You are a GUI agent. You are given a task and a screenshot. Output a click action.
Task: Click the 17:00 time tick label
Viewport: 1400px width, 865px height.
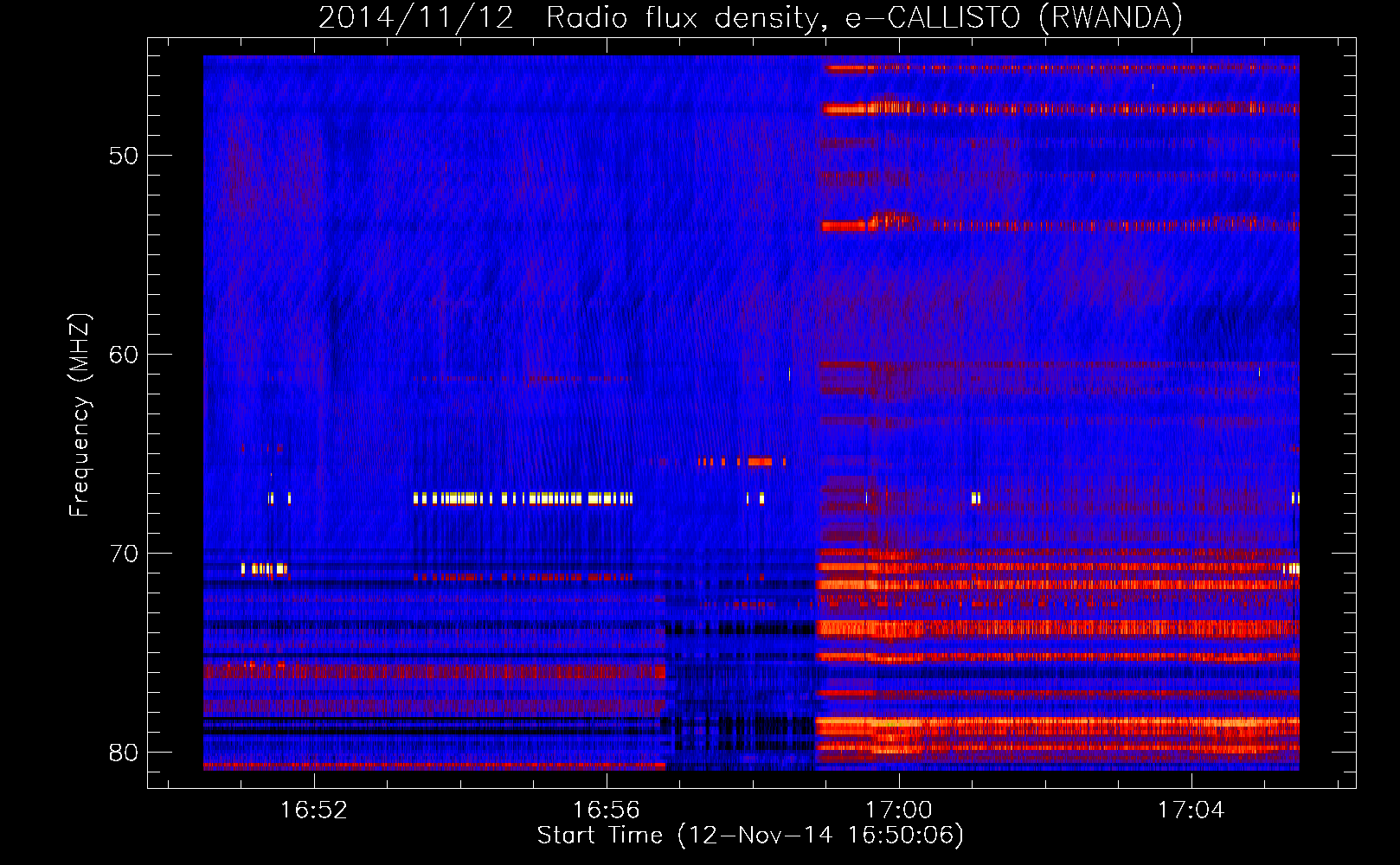click(x=899, y=810)
